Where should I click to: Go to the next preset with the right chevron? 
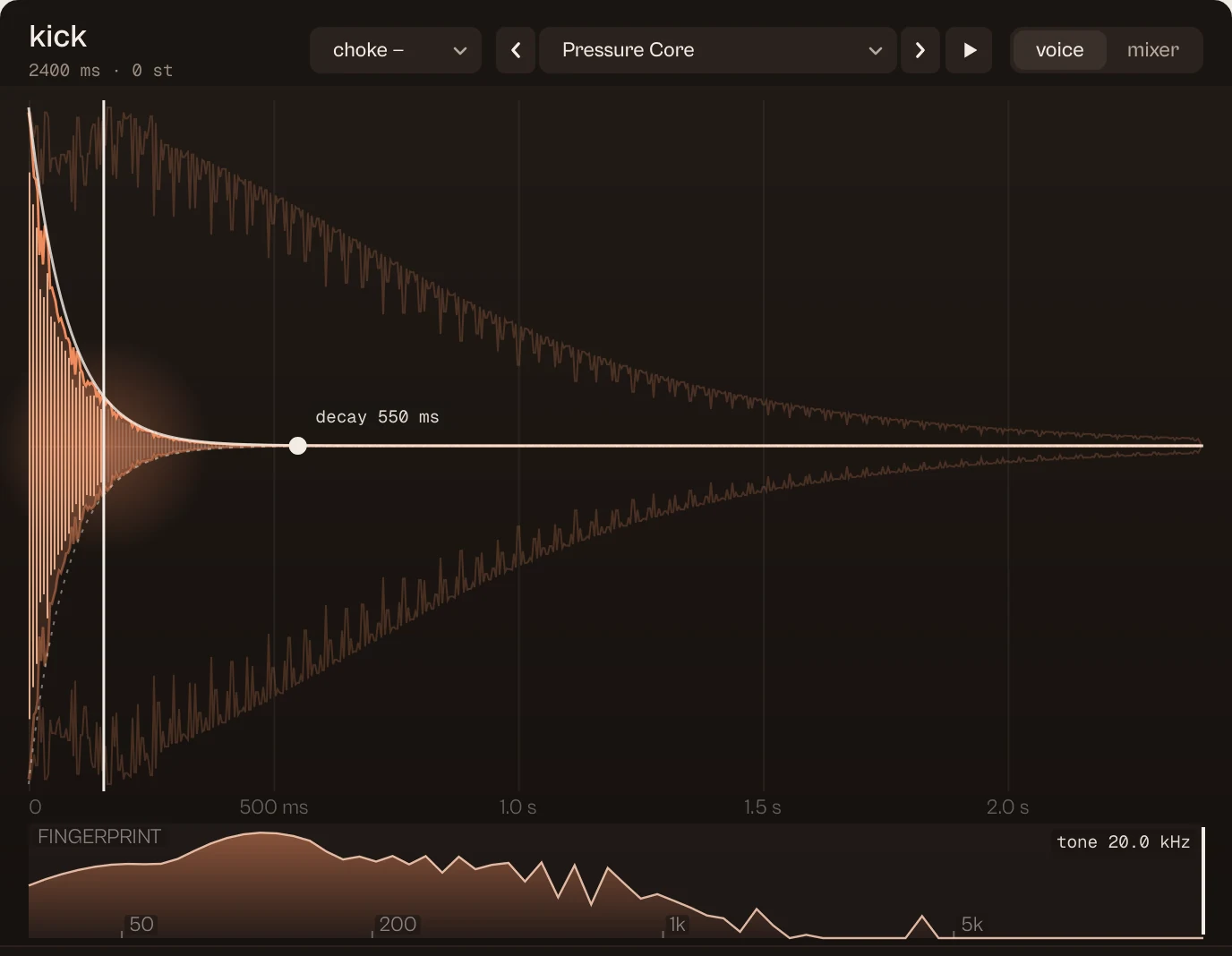(920, 50)
